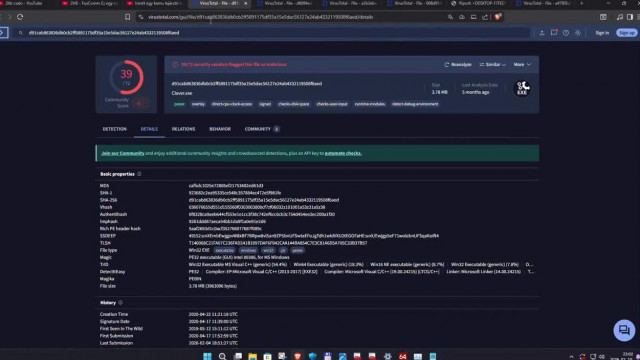This screenshot has height=360, width=640.
Task: Open File Explorer from the taskbar
Action: [x=252, y=356]
